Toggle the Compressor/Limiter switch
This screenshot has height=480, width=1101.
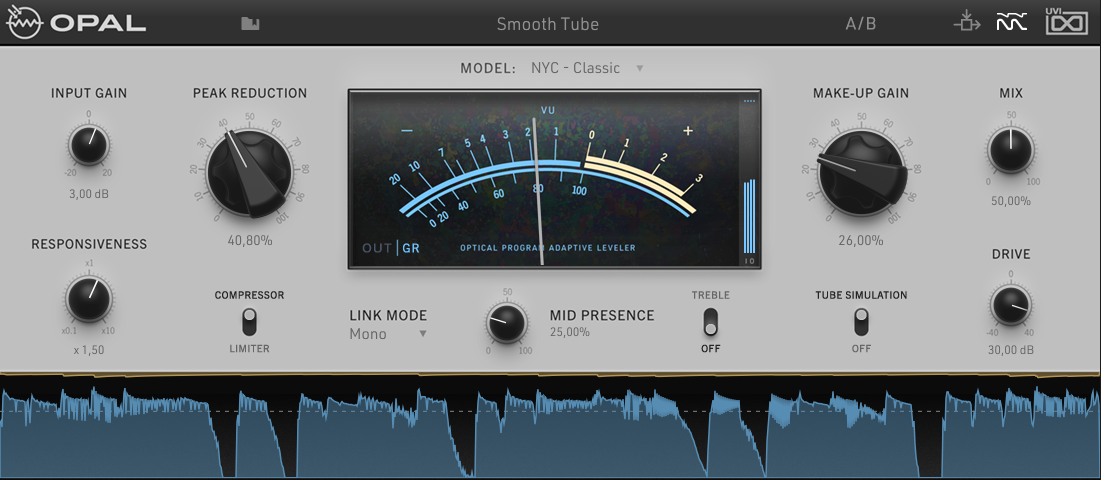tap(249, 321)
